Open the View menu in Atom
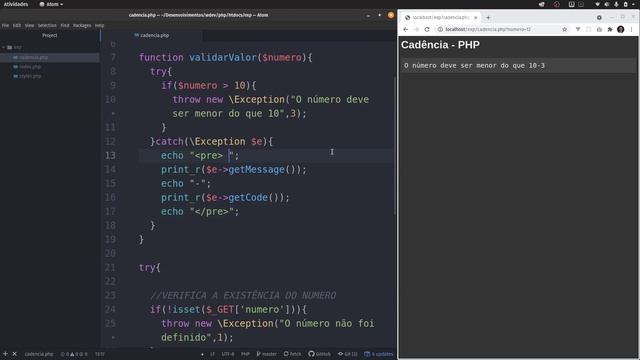640x360 pixels. [29, 25]
